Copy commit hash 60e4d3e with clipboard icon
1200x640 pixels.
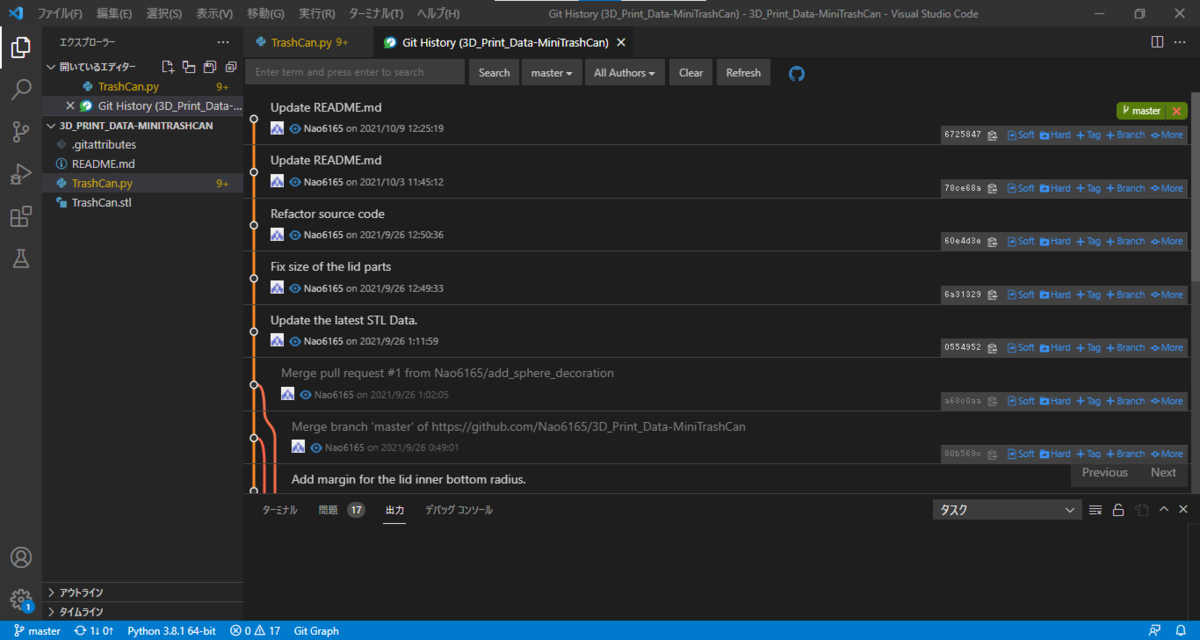click(992, 241)
